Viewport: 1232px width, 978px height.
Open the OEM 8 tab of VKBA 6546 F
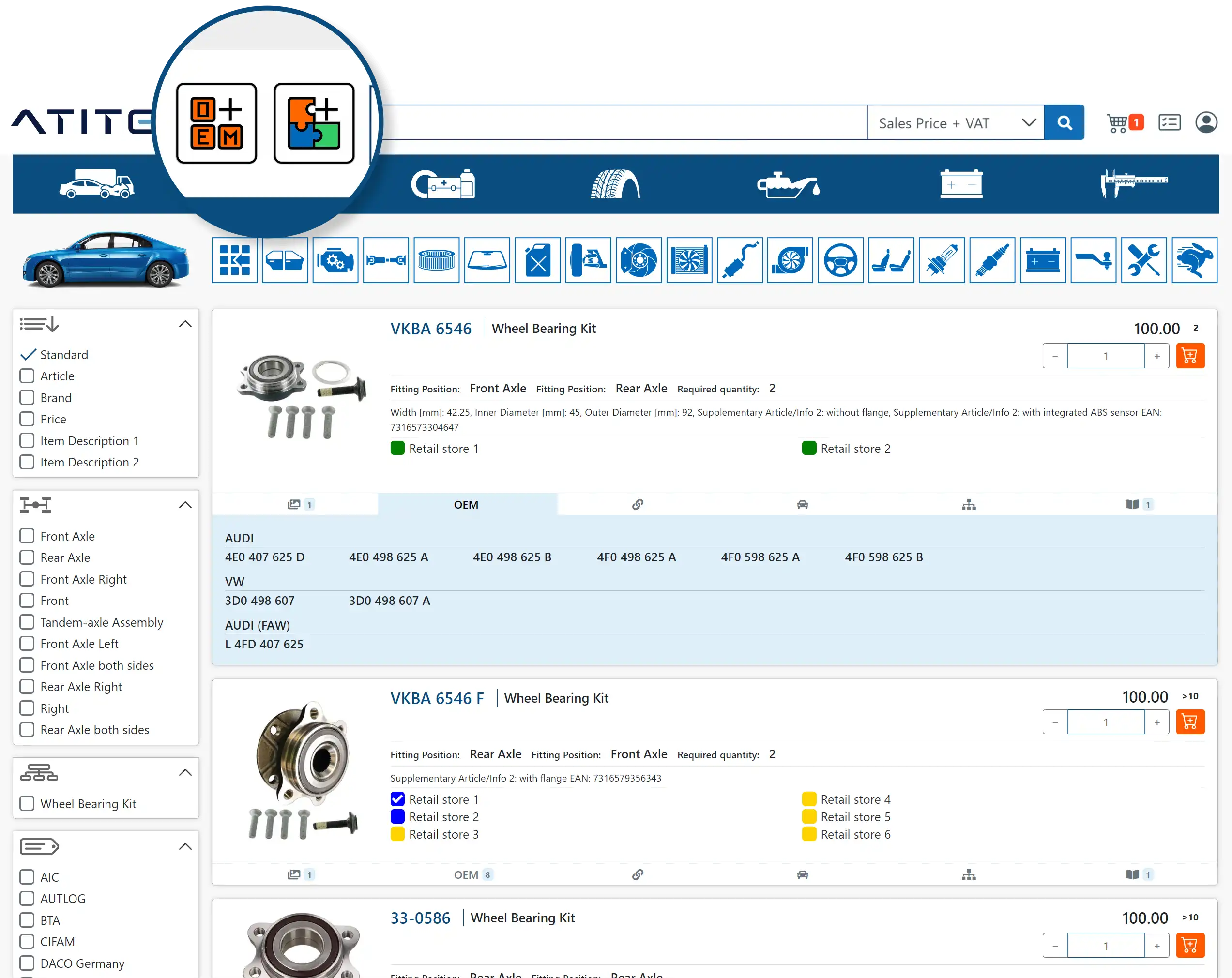(x=473, y=875)
